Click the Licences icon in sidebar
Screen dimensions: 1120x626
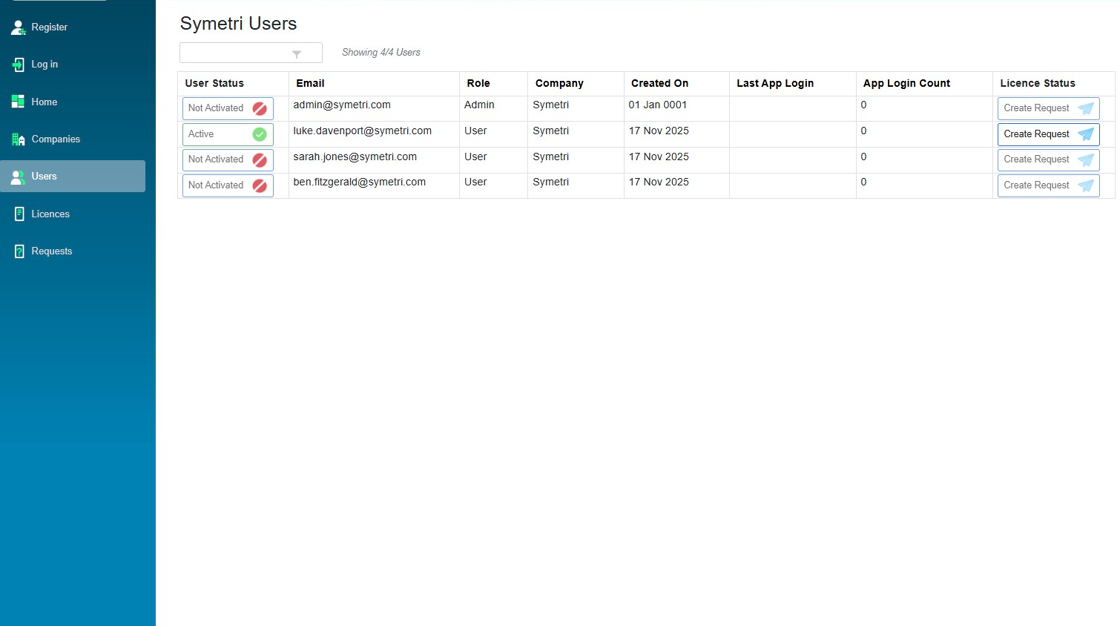18,214
